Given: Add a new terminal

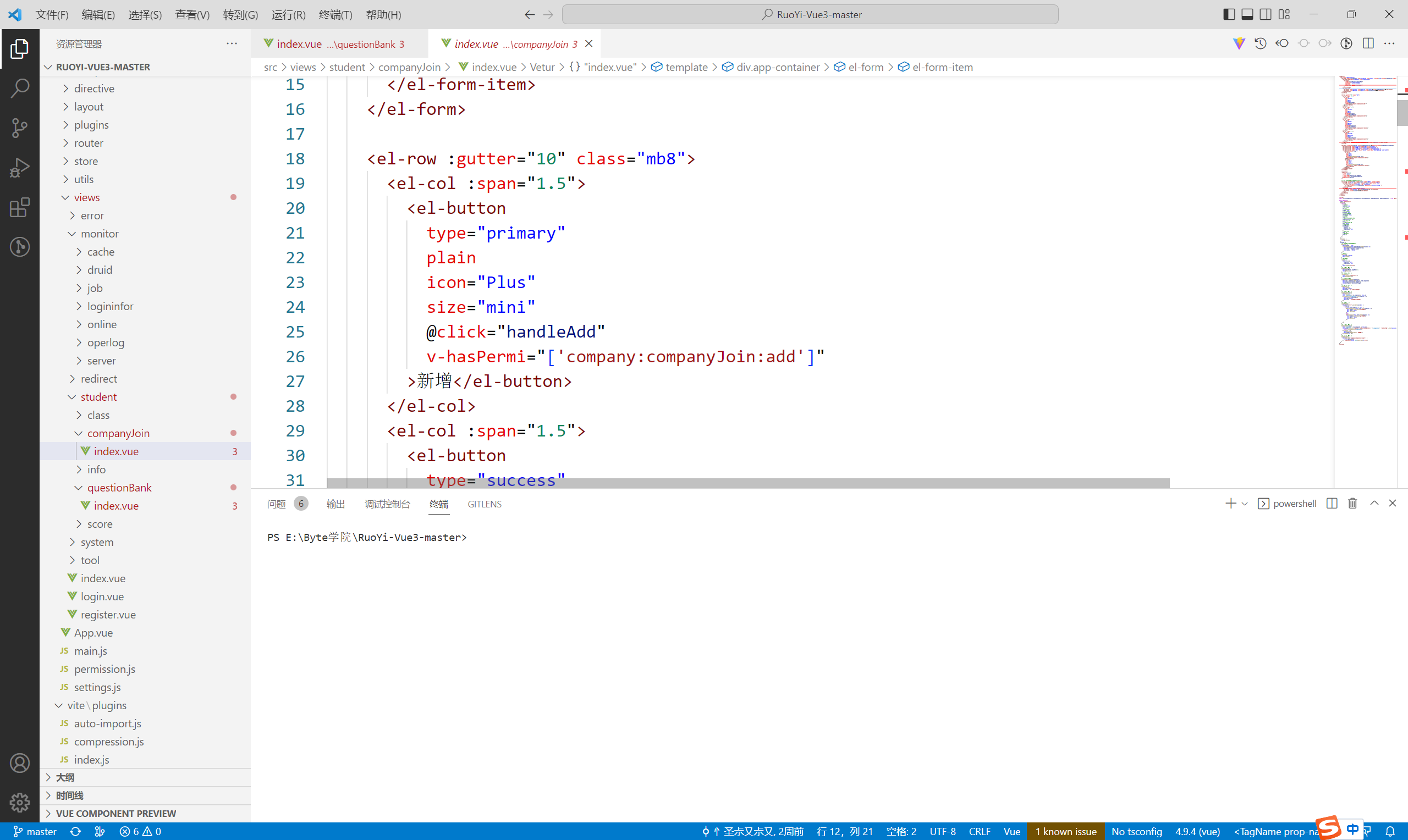Looking at the screenshot, I should coord(1230,503).
